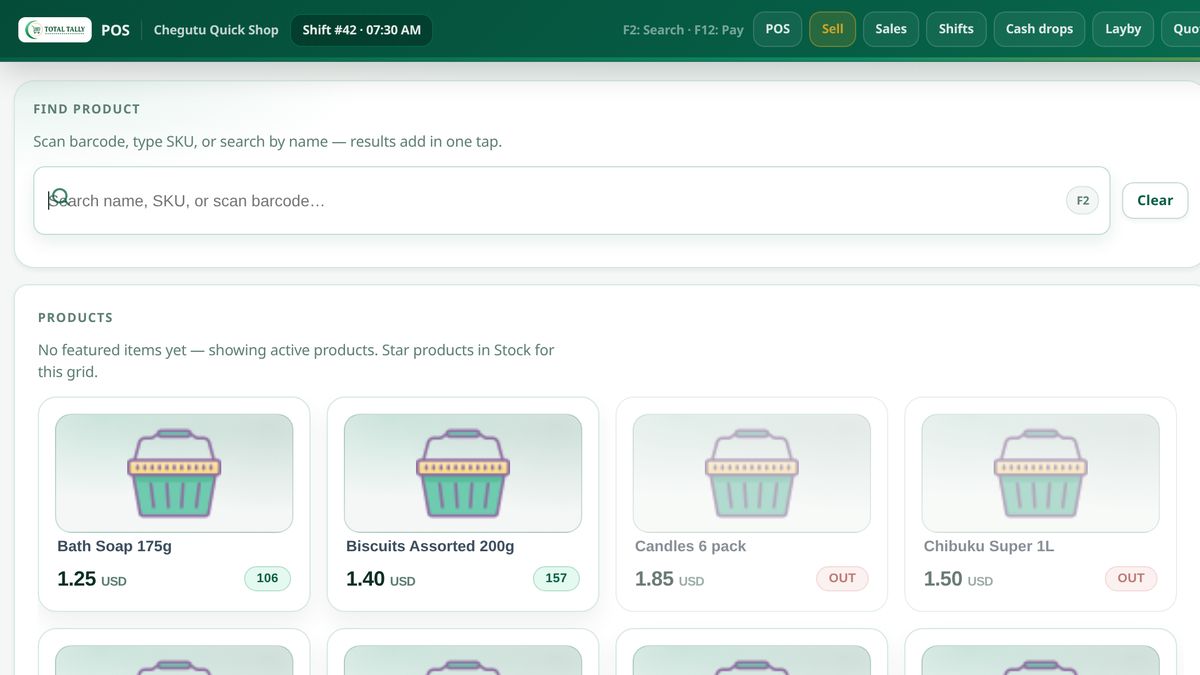
Task: Click the POS label beside the logo
Action: (116, 30)
